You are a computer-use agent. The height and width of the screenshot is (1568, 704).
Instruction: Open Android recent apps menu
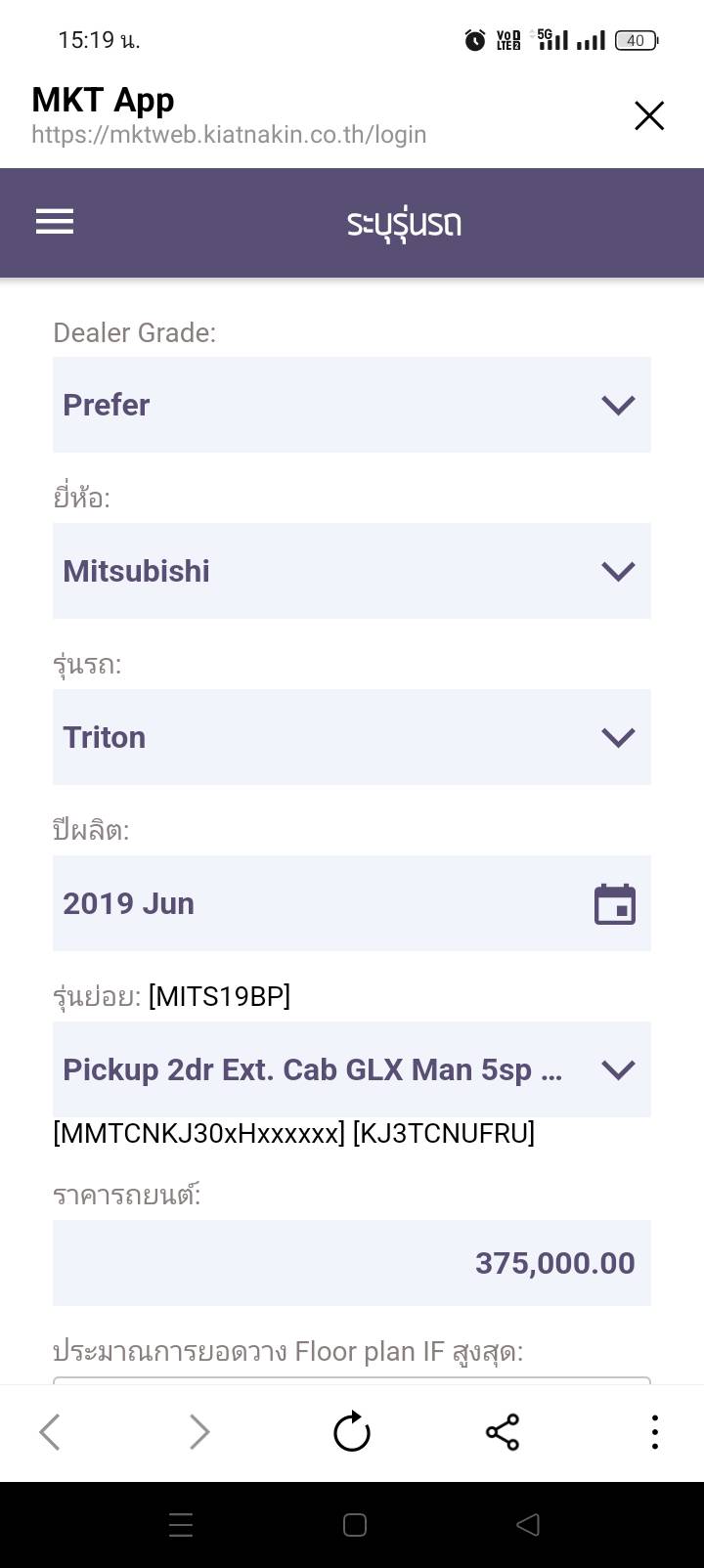click(181, 1525)
